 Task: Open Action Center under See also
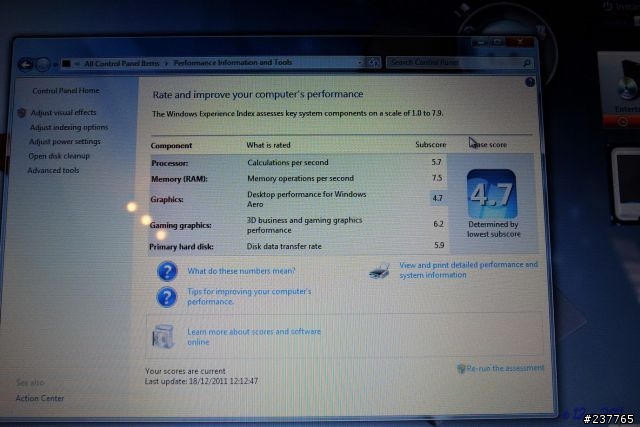(x=40, y=398)
